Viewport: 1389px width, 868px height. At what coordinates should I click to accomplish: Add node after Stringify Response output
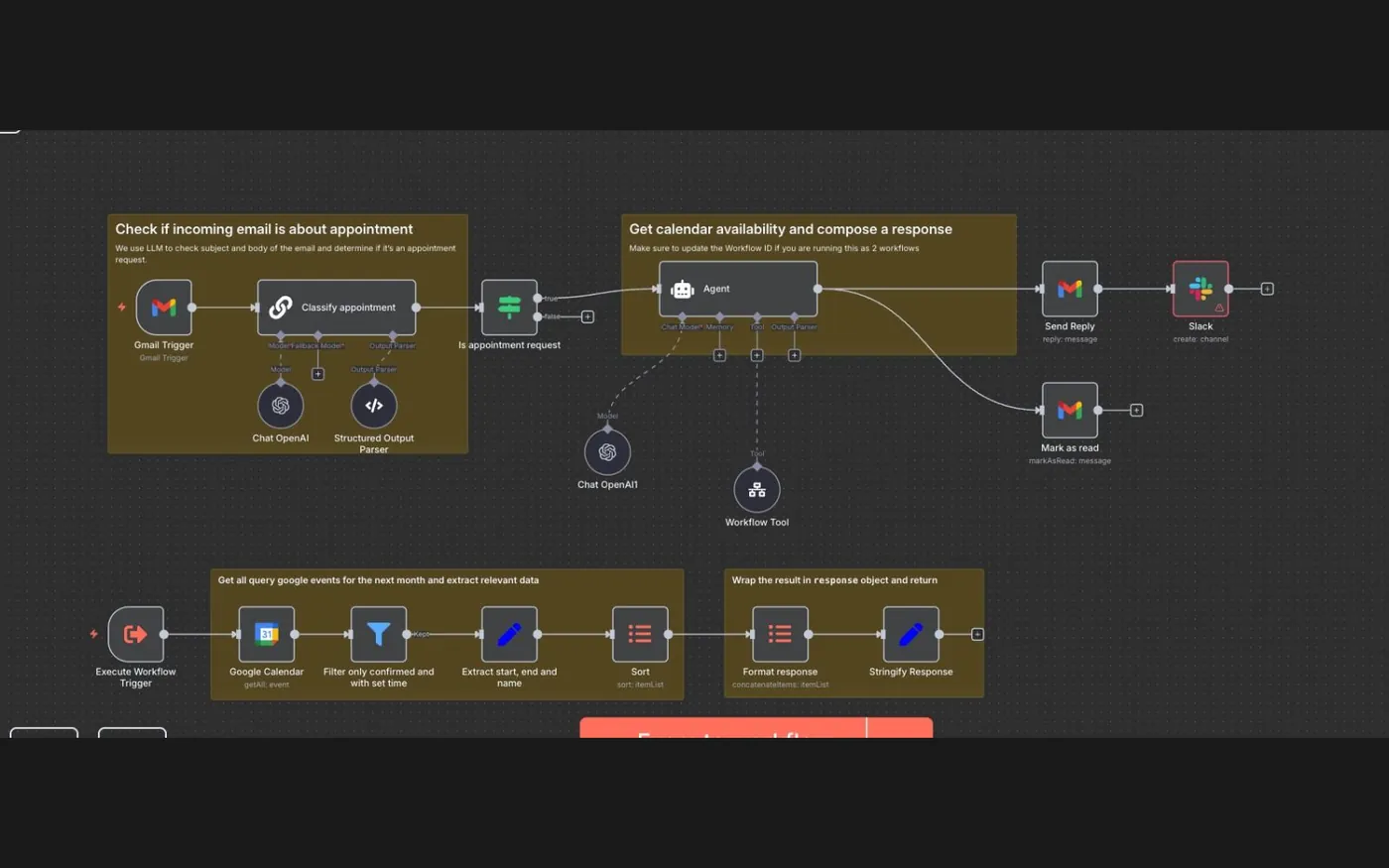[977, 634]
